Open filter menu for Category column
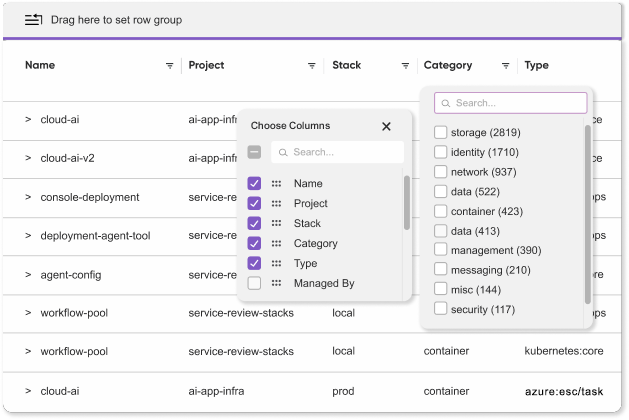Viewport: 629px width, 420px height. click(506, 65)
